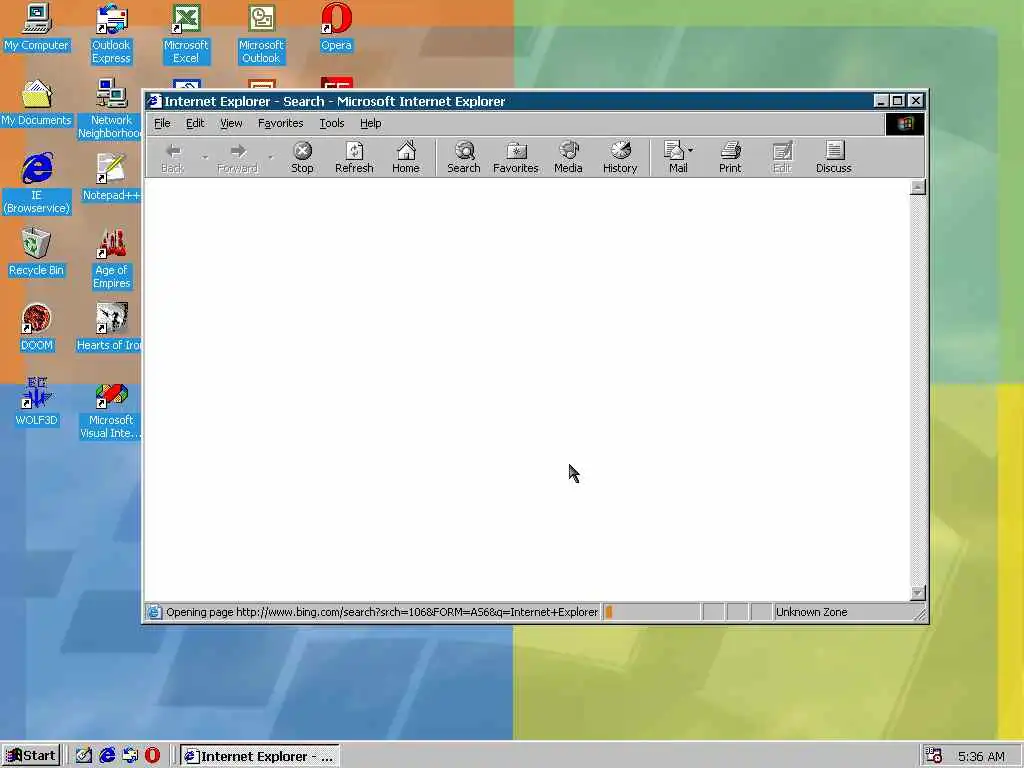Open the Favorites menu in menu bar

click(280, 123)
